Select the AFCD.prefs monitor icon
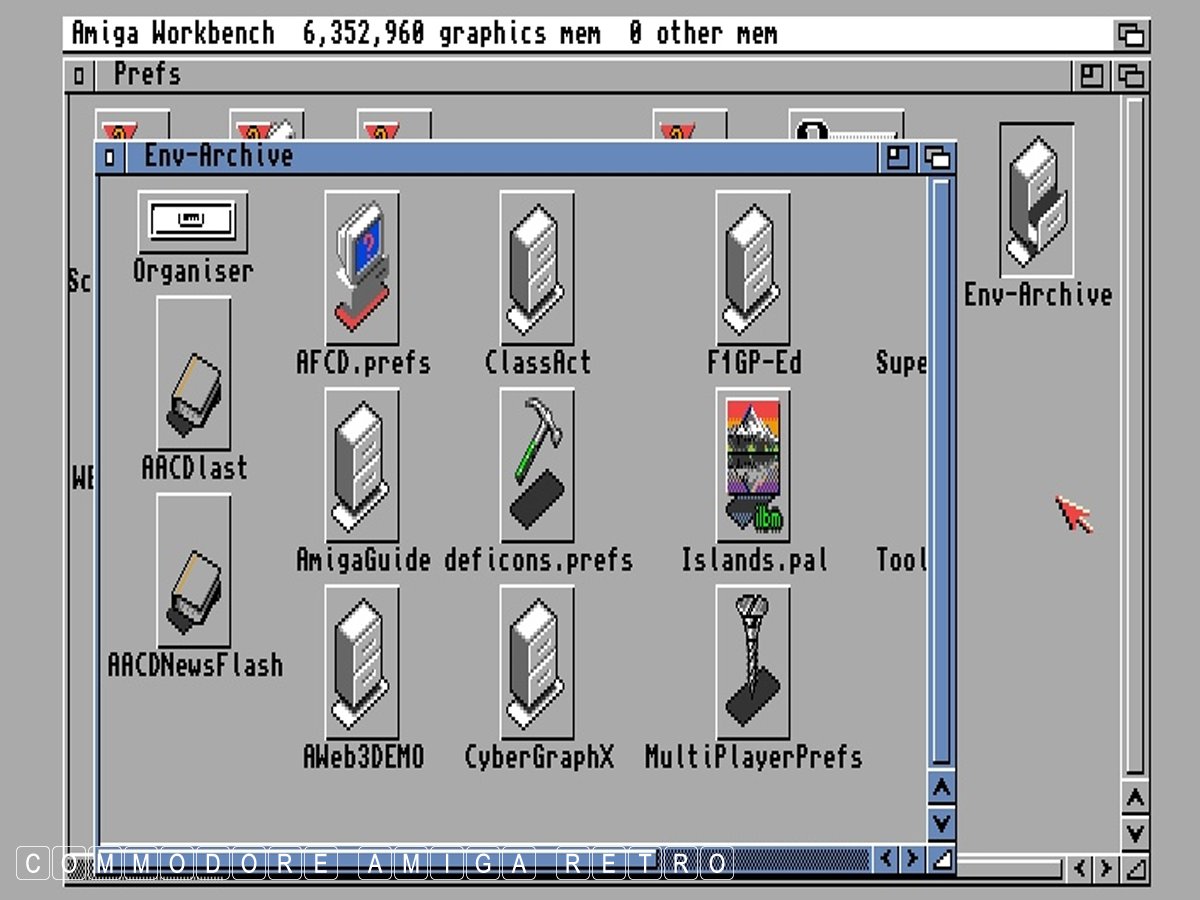 click(x=361, y=267)
